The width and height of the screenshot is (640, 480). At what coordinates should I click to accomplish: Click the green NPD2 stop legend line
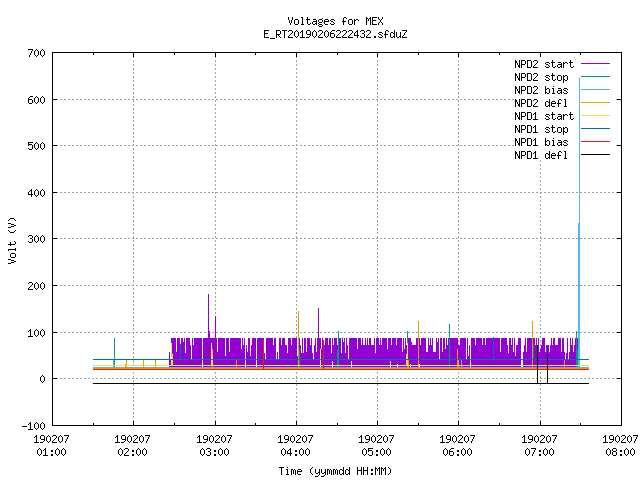pos(595,76)
